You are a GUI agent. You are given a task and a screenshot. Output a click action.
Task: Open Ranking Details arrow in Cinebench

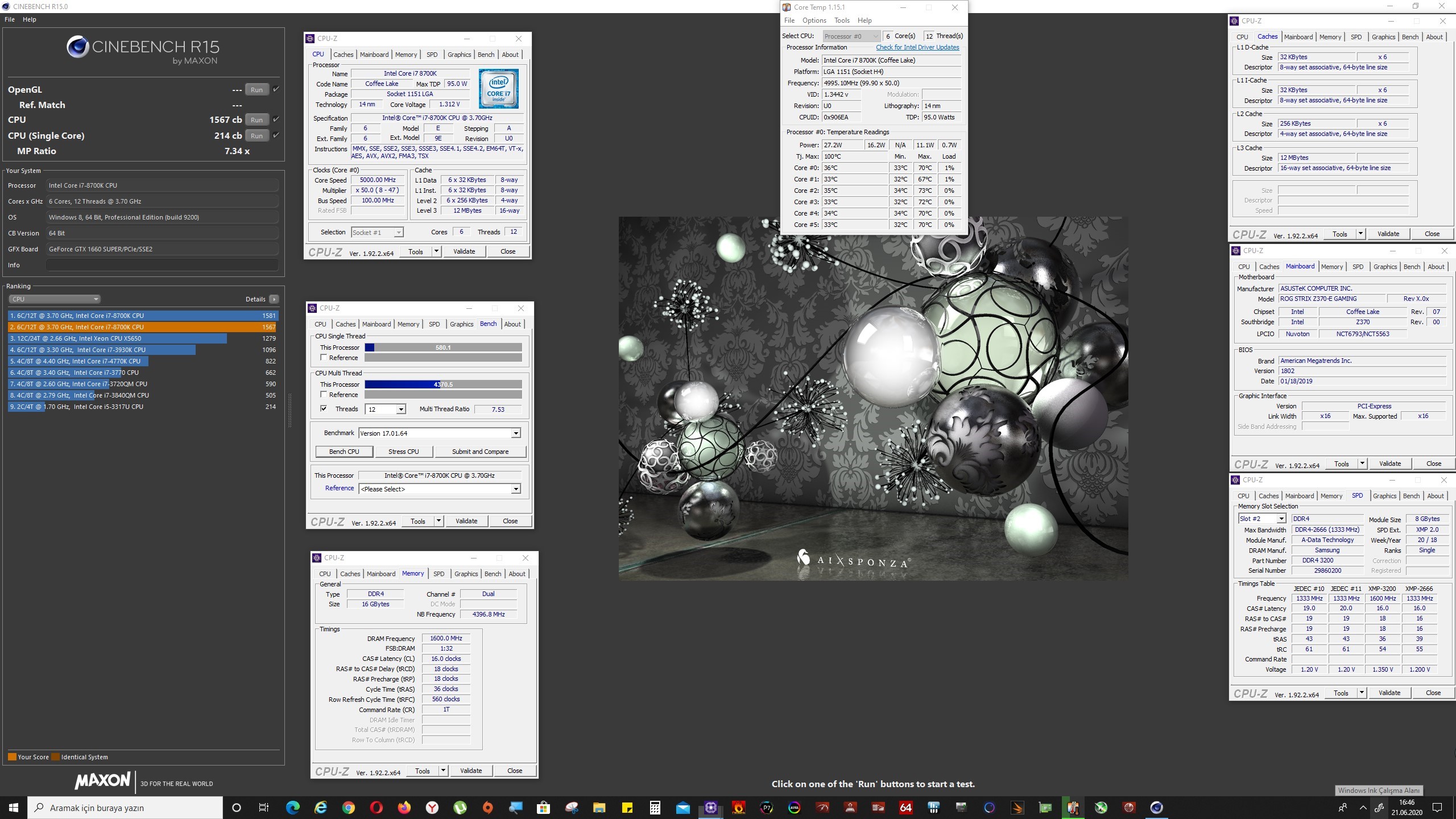pos(274,299)
